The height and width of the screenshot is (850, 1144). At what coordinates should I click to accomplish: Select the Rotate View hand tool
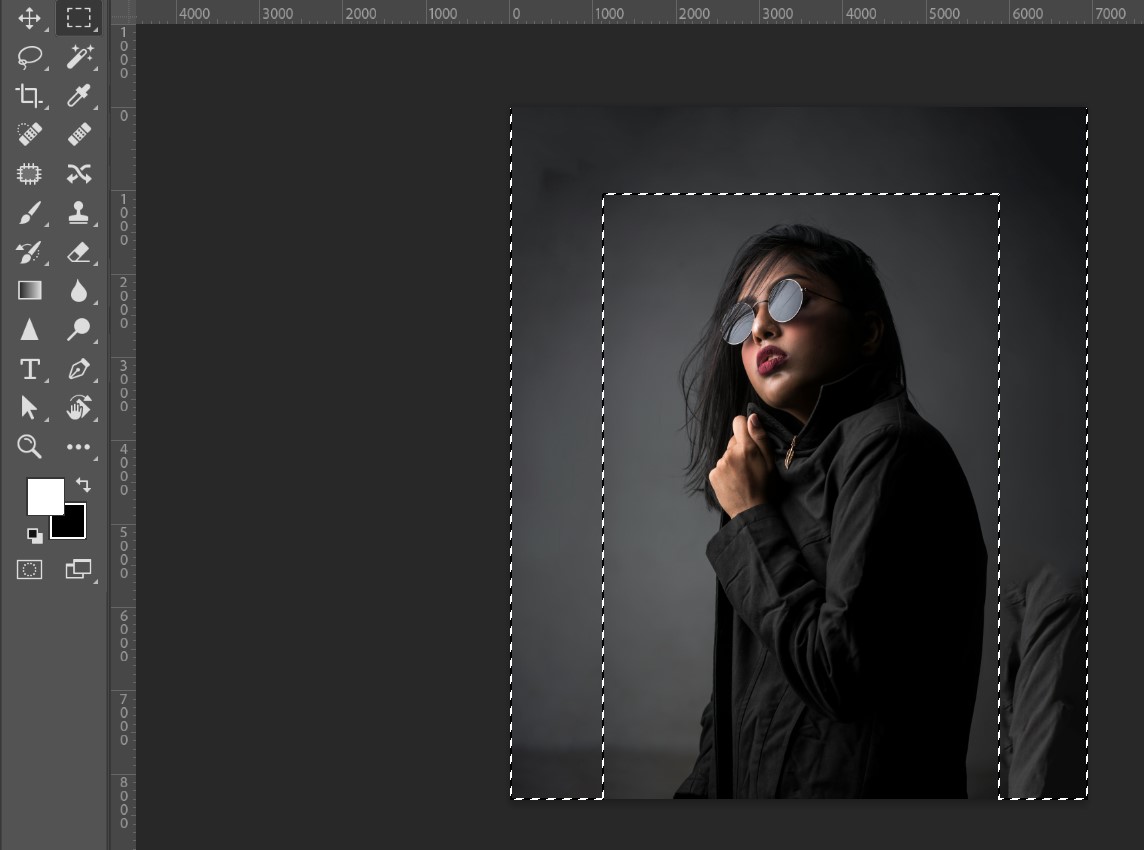click(x=79, y=407)
